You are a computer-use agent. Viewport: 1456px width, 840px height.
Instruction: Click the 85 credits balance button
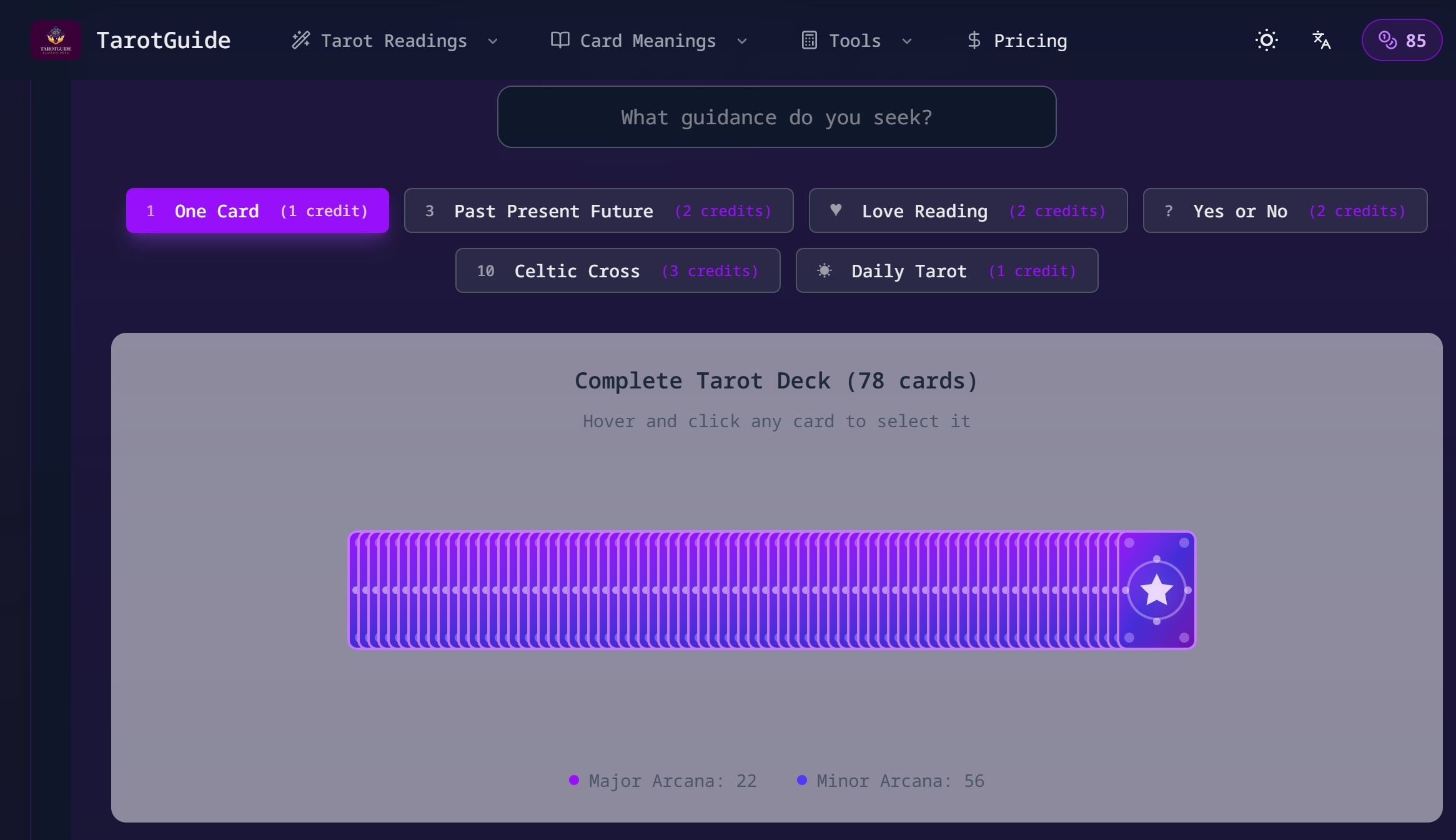pyautogui.click(x=1402, y=40)
